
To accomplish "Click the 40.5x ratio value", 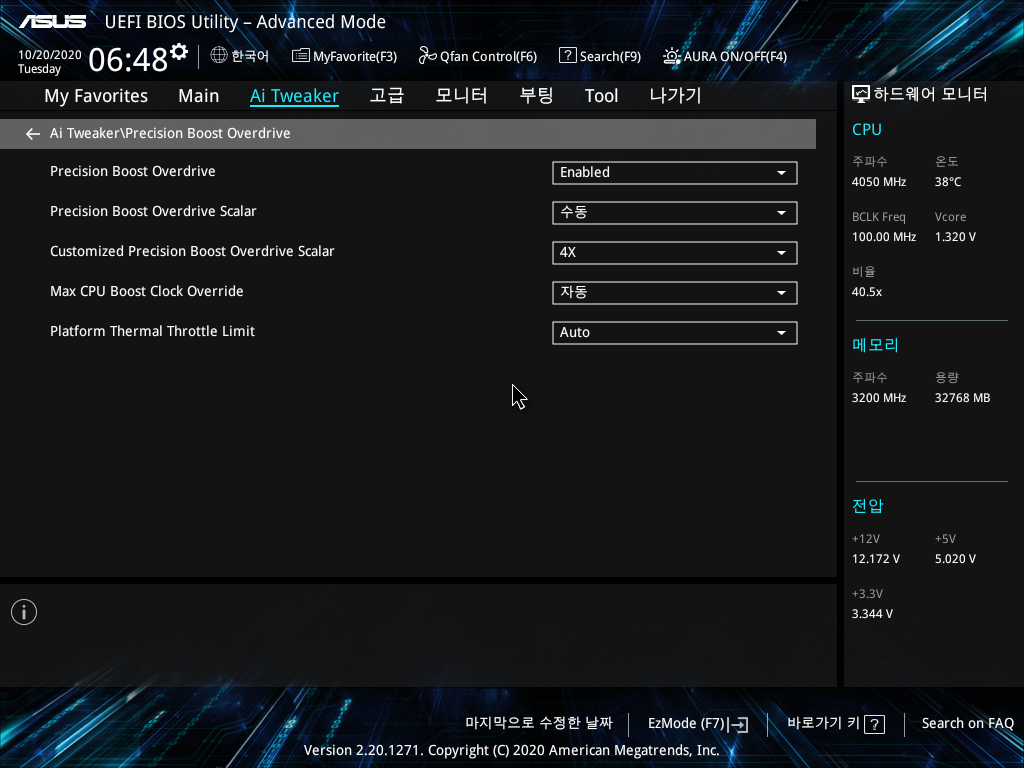I will (x=867, y=292).
